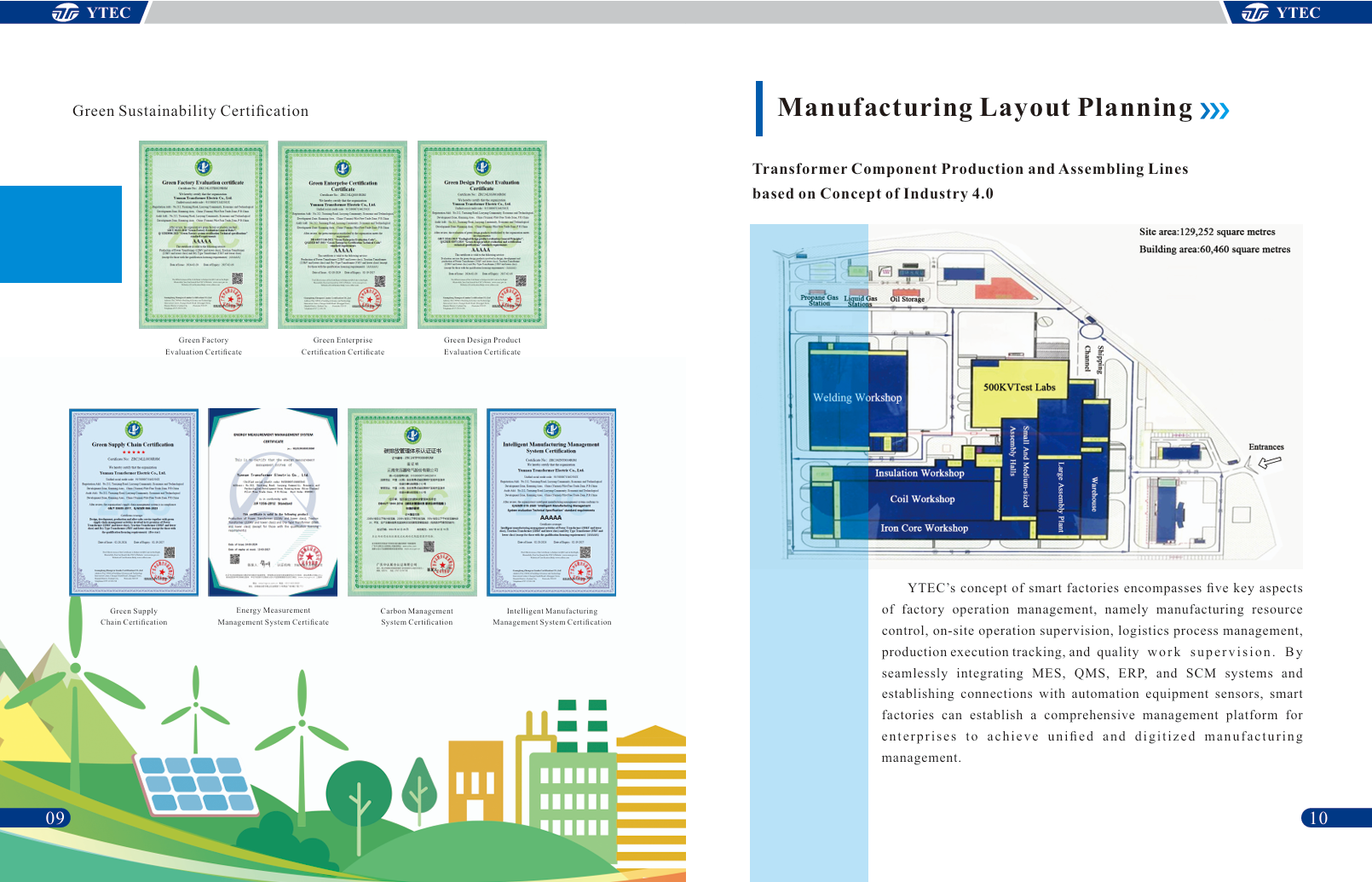Select the Carbon Management System Certification image
This screenshot has width=1372, height=882.
click(x=412, y=502)
